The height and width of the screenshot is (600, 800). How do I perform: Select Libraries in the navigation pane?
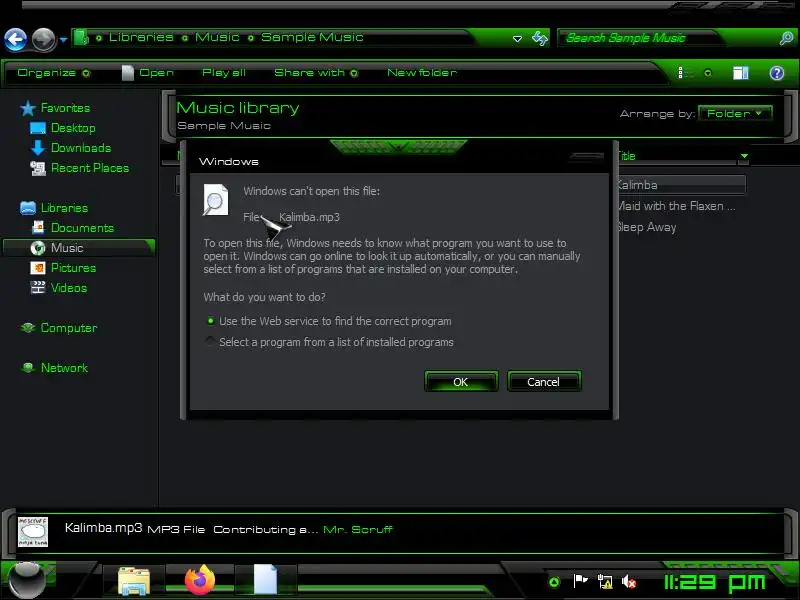64,208
